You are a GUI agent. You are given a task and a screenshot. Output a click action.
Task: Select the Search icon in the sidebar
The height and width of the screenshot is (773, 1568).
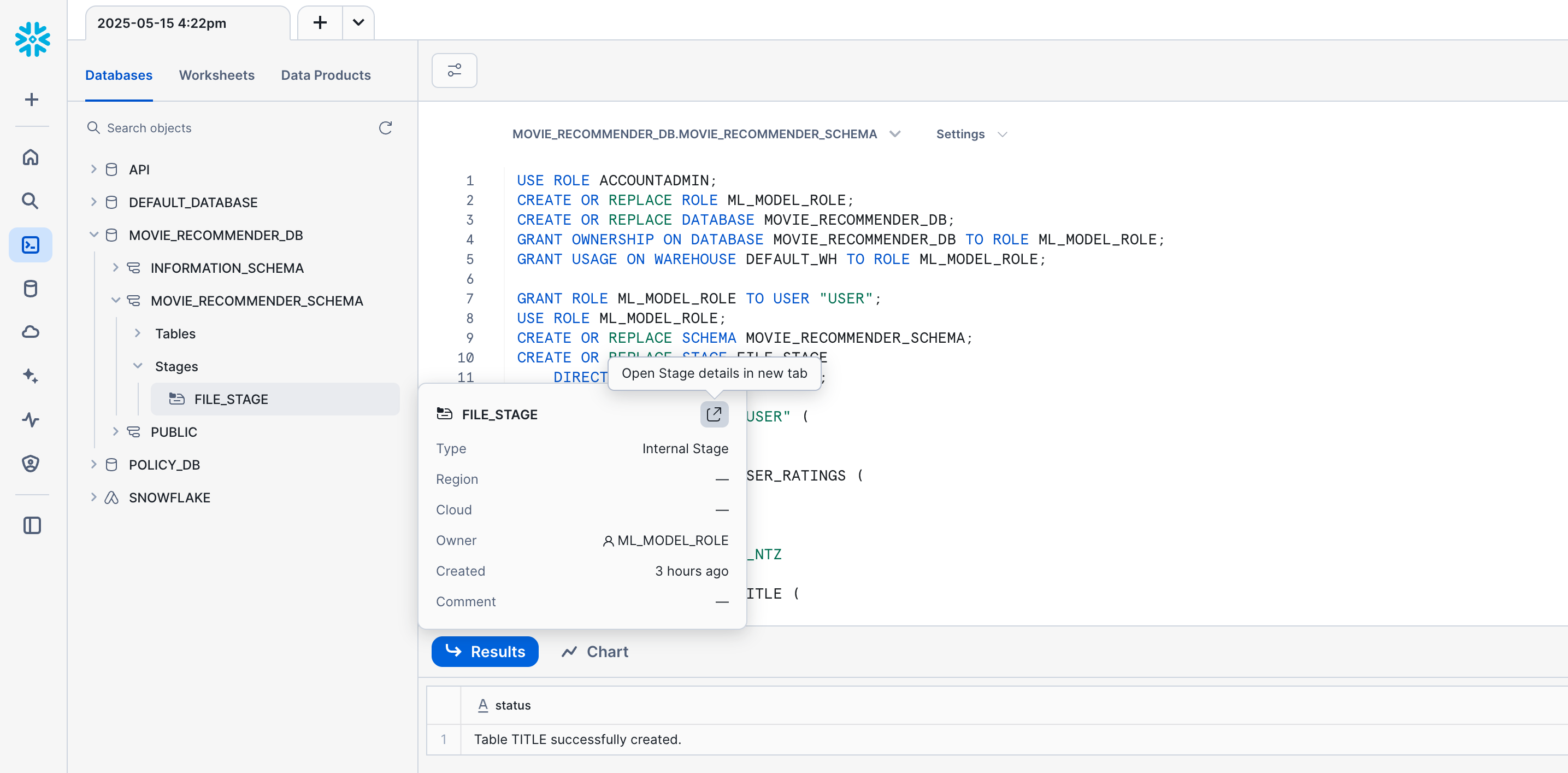point(31,201)
